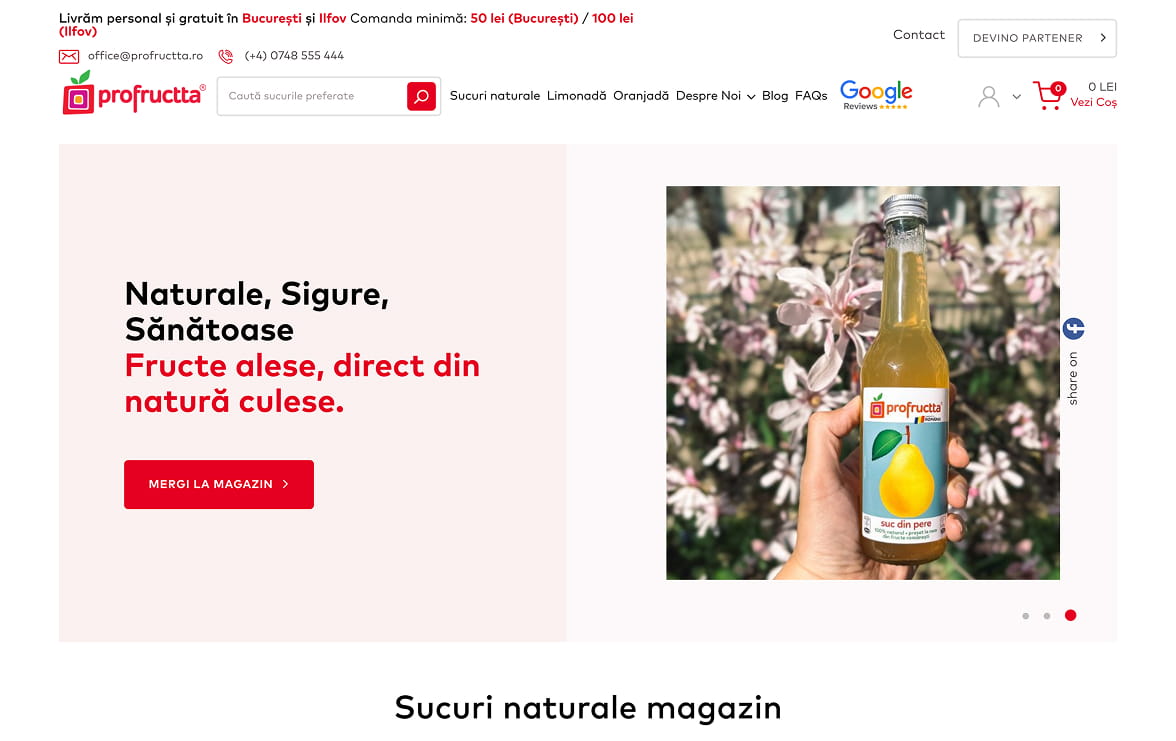
Task: Select the active red carousel dot
Action: [1070, 615]
